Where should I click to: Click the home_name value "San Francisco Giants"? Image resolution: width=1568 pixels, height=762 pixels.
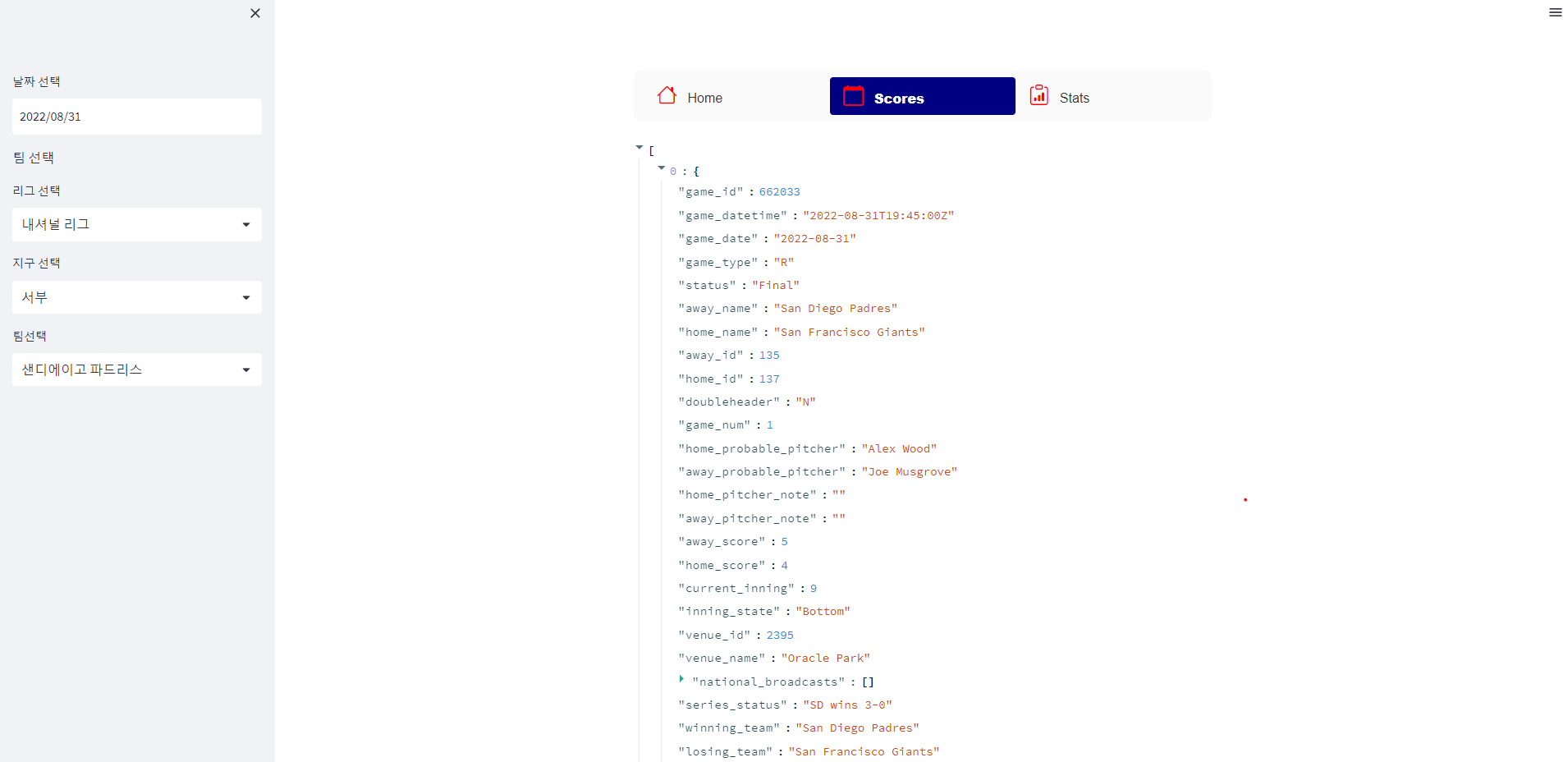849,333
